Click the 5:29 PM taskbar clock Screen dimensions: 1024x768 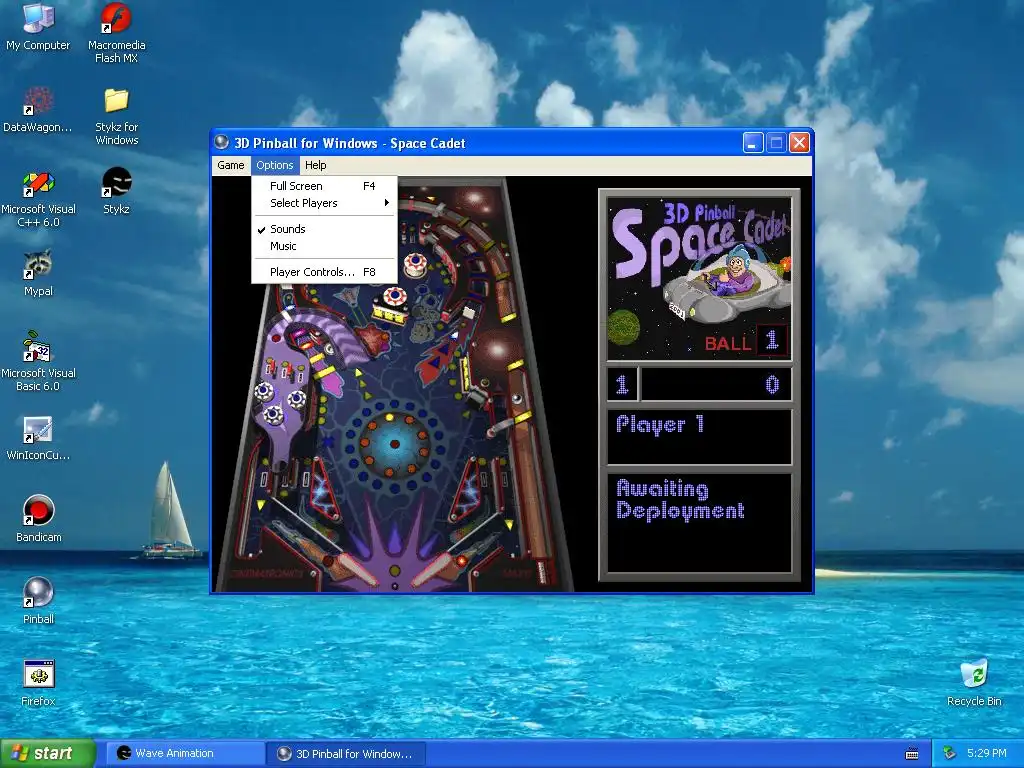[987, 753]
